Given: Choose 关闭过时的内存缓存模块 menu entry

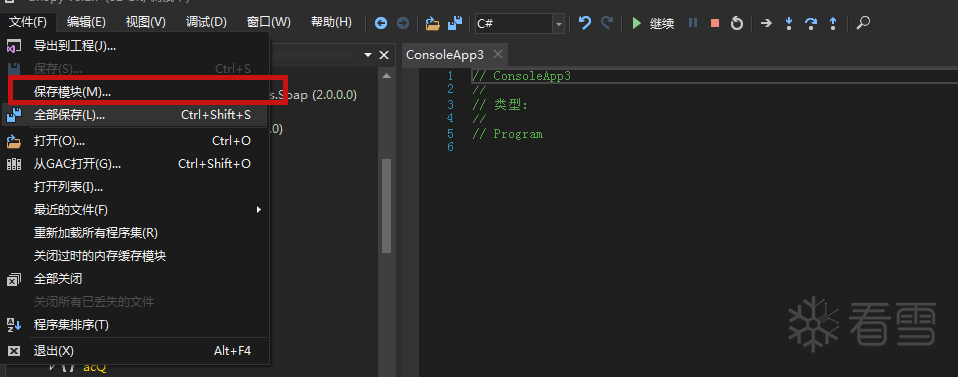Looking at the screenshot, I should 135,255.
